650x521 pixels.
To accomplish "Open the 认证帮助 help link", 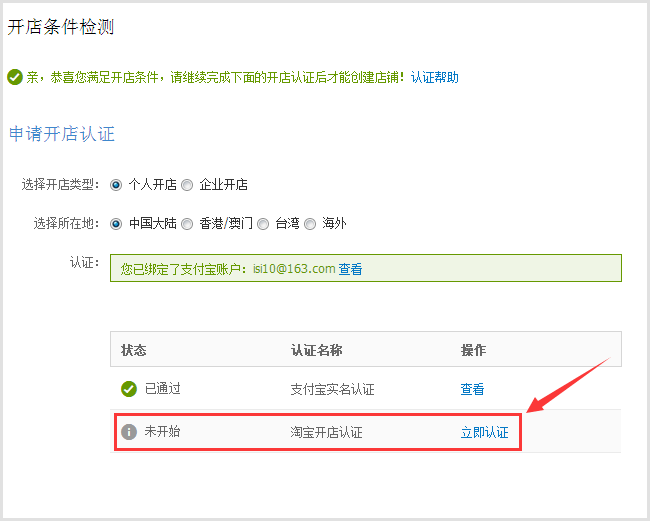I will coord(434,78).
